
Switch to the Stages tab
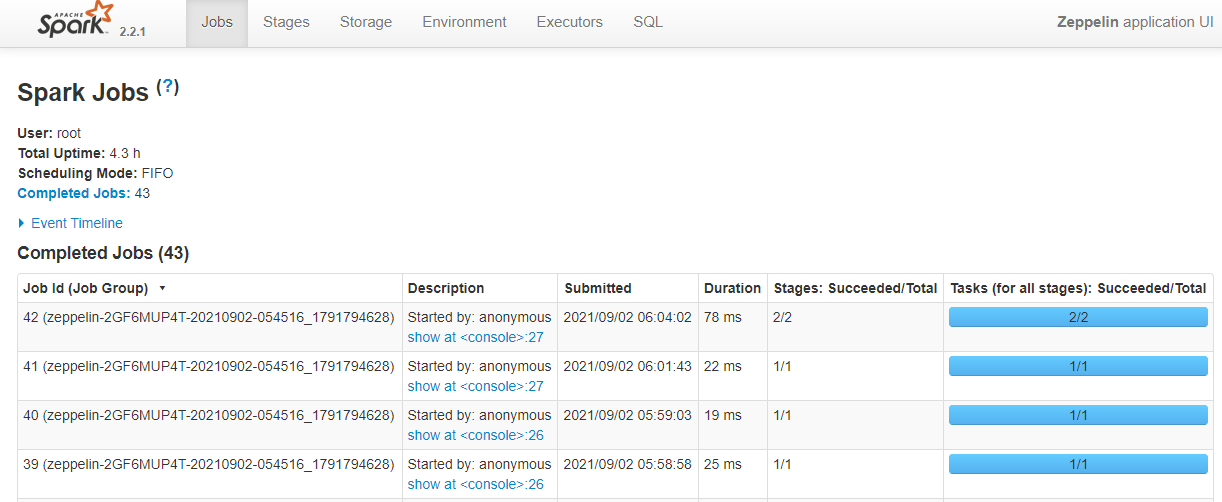pyautogui.click(x=286, y=22)
